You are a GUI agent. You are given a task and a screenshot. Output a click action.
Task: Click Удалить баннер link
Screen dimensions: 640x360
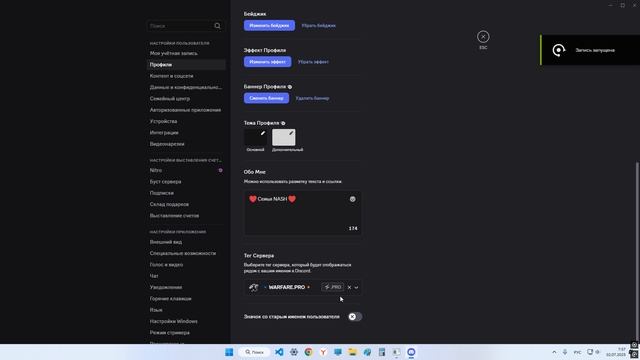[x=312, y=98]
